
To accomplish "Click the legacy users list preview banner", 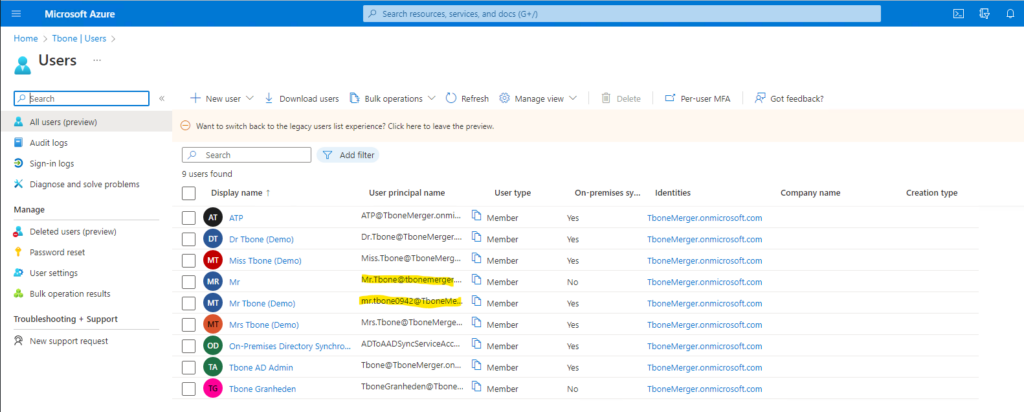I will [597, 126].
